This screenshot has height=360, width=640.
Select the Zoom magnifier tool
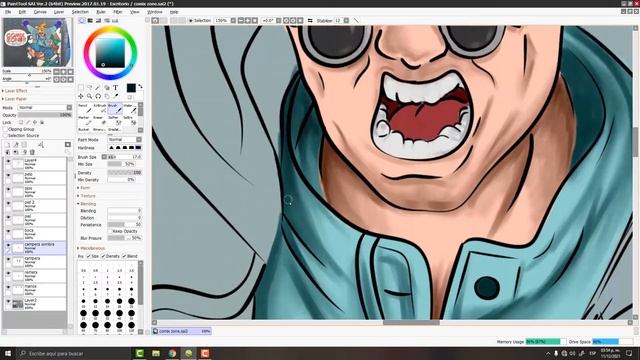tap(89, 96)
